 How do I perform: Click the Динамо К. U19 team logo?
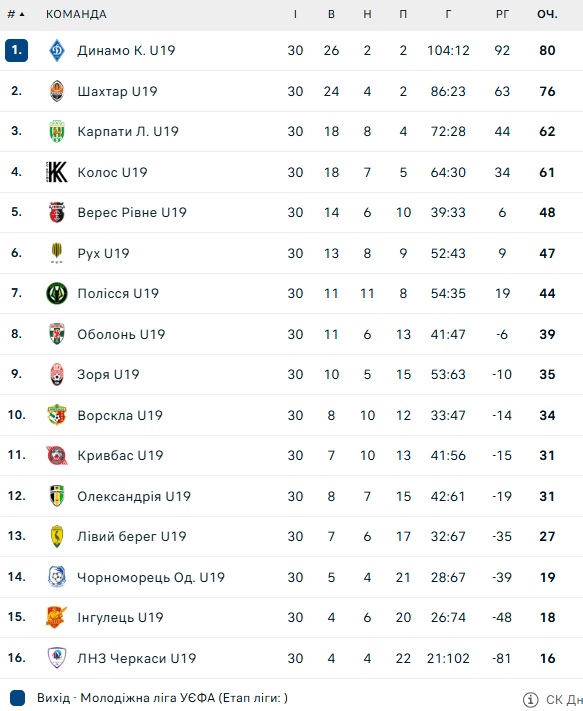point(57,50)
